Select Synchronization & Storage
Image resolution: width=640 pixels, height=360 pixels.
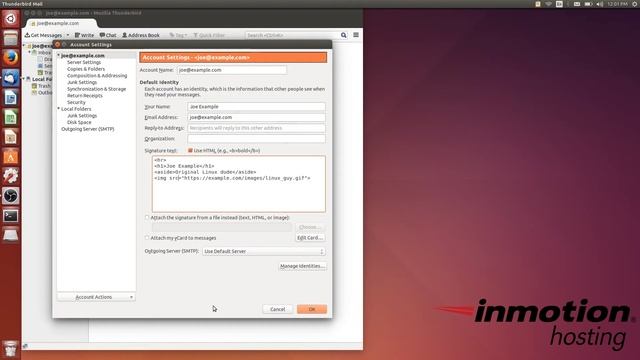coord(96,89)
